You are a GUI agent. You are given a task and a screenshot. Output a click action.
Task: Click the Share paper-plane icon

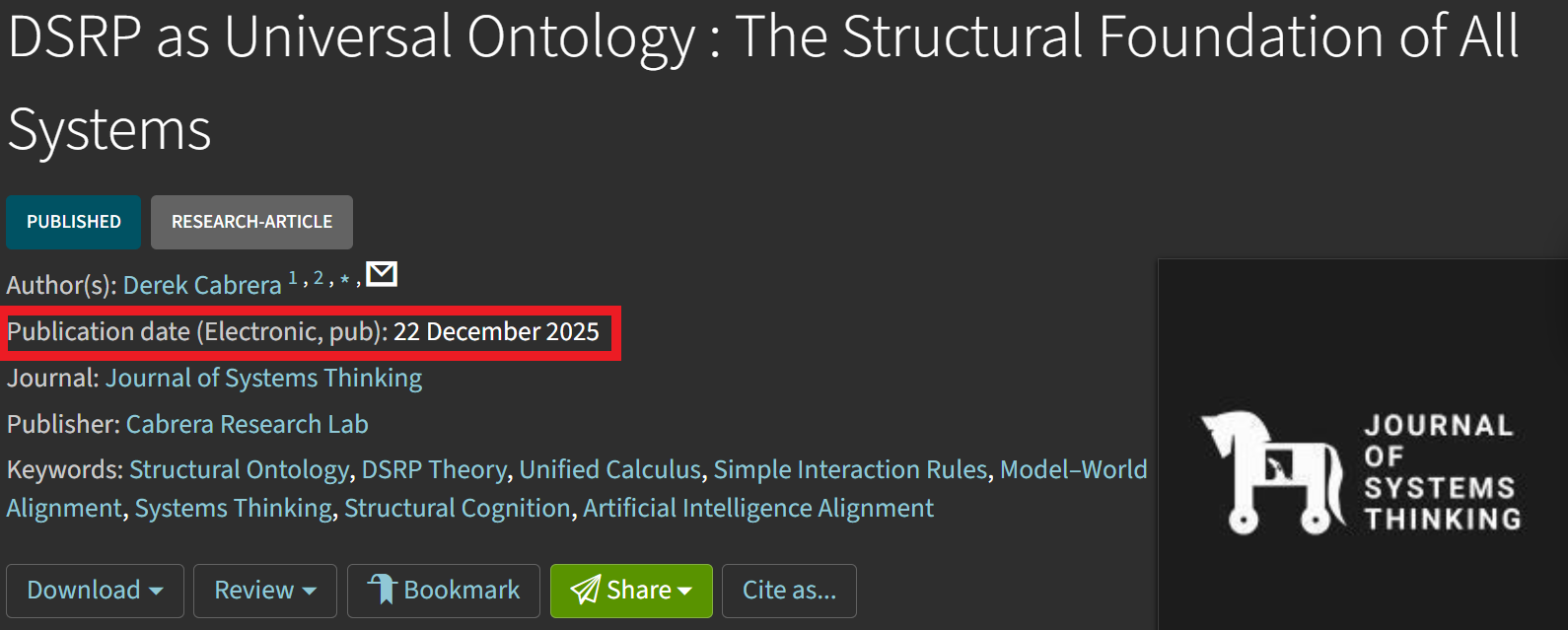585,590
